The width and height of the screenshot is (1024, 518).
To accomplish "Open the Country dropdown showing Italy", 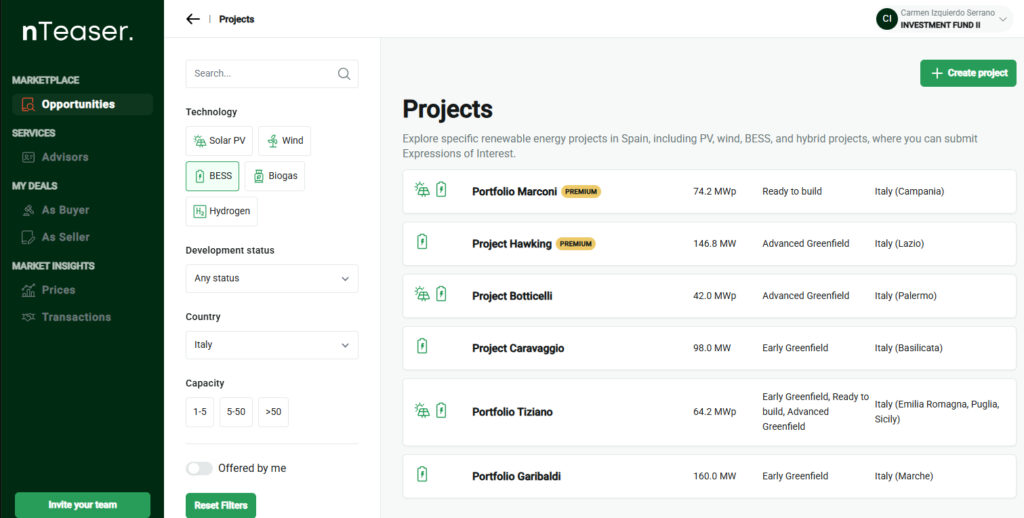I will pos(271,345).
